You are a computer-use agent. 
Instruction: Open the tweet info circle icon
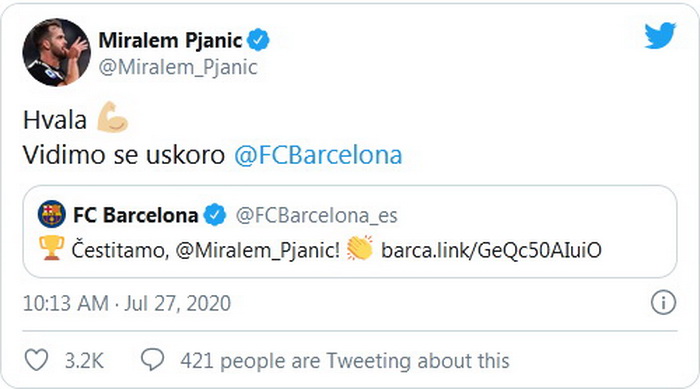tap(663, 303)
